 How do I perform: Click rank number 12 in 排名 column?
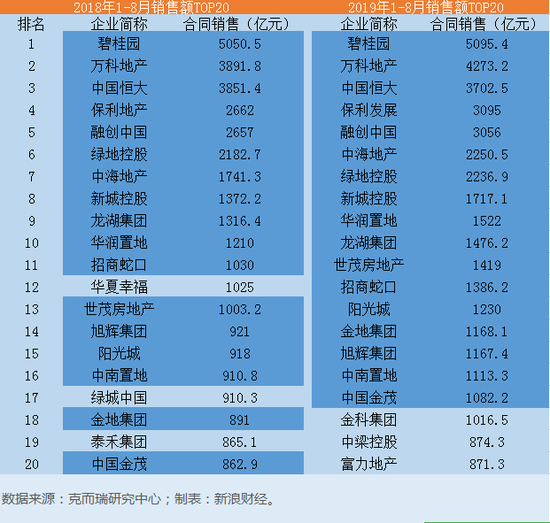click(31, 288)
